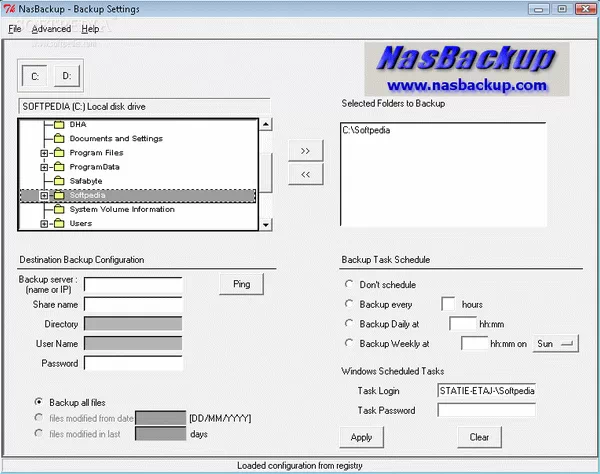Click the folder tree scroll up arrow
This screenshot has height=474, width=600.
pyautogui.click(x=266, y=124)
